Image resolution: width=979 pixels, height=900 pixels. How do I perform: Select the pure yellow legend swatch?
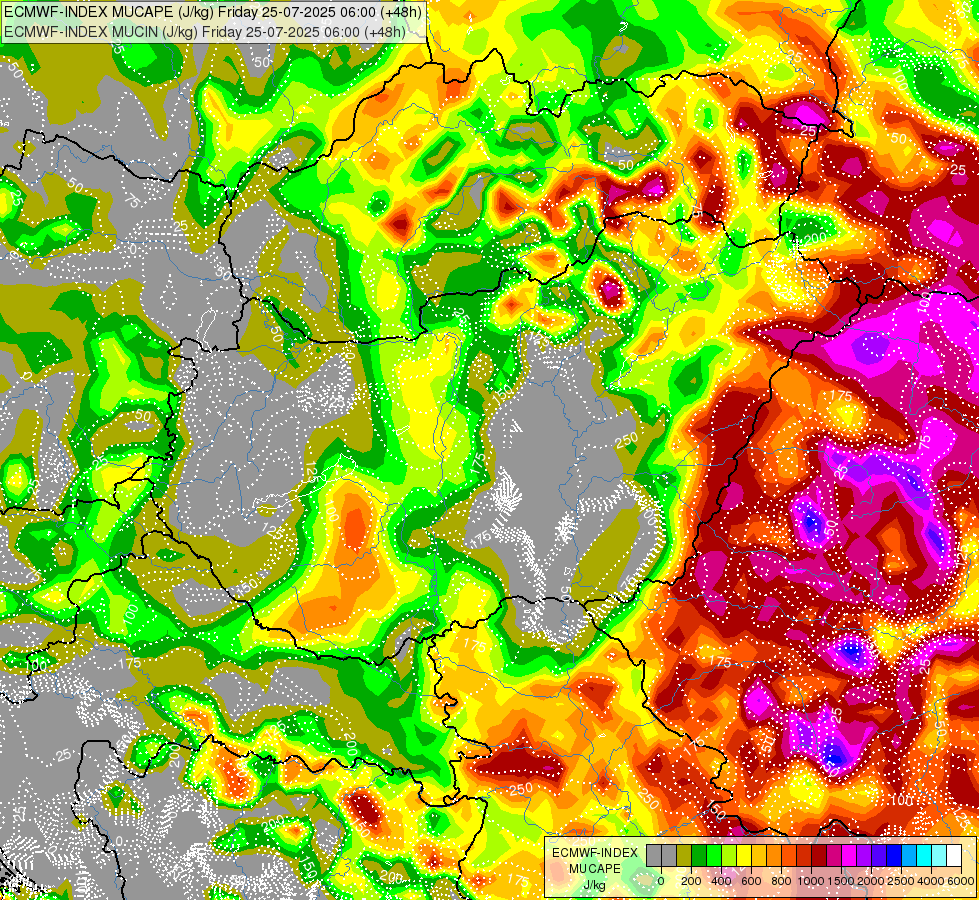point(744,855)
